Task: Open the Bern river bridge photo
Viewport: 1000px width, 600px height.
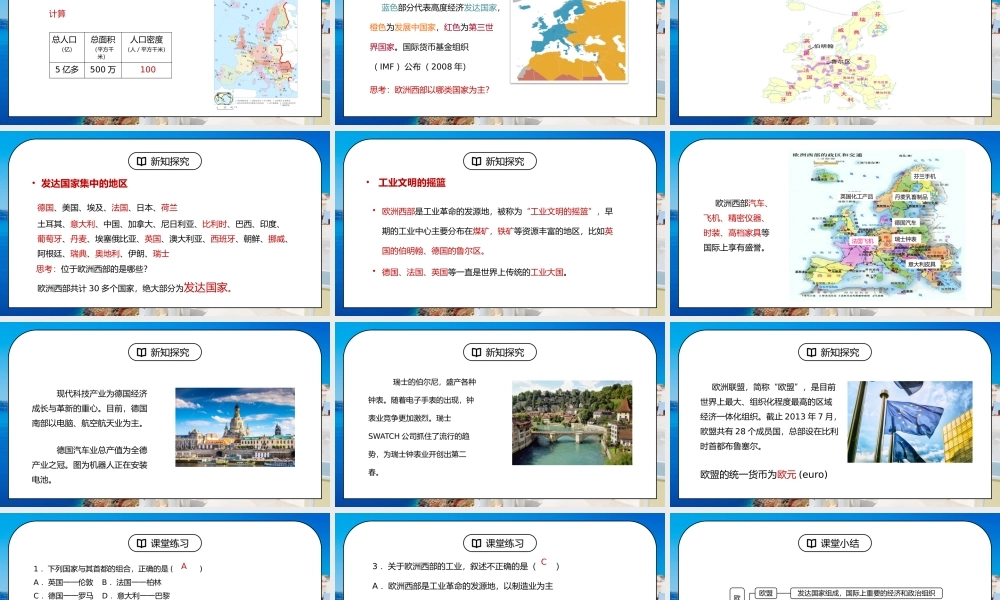Action: pos(572,423)
